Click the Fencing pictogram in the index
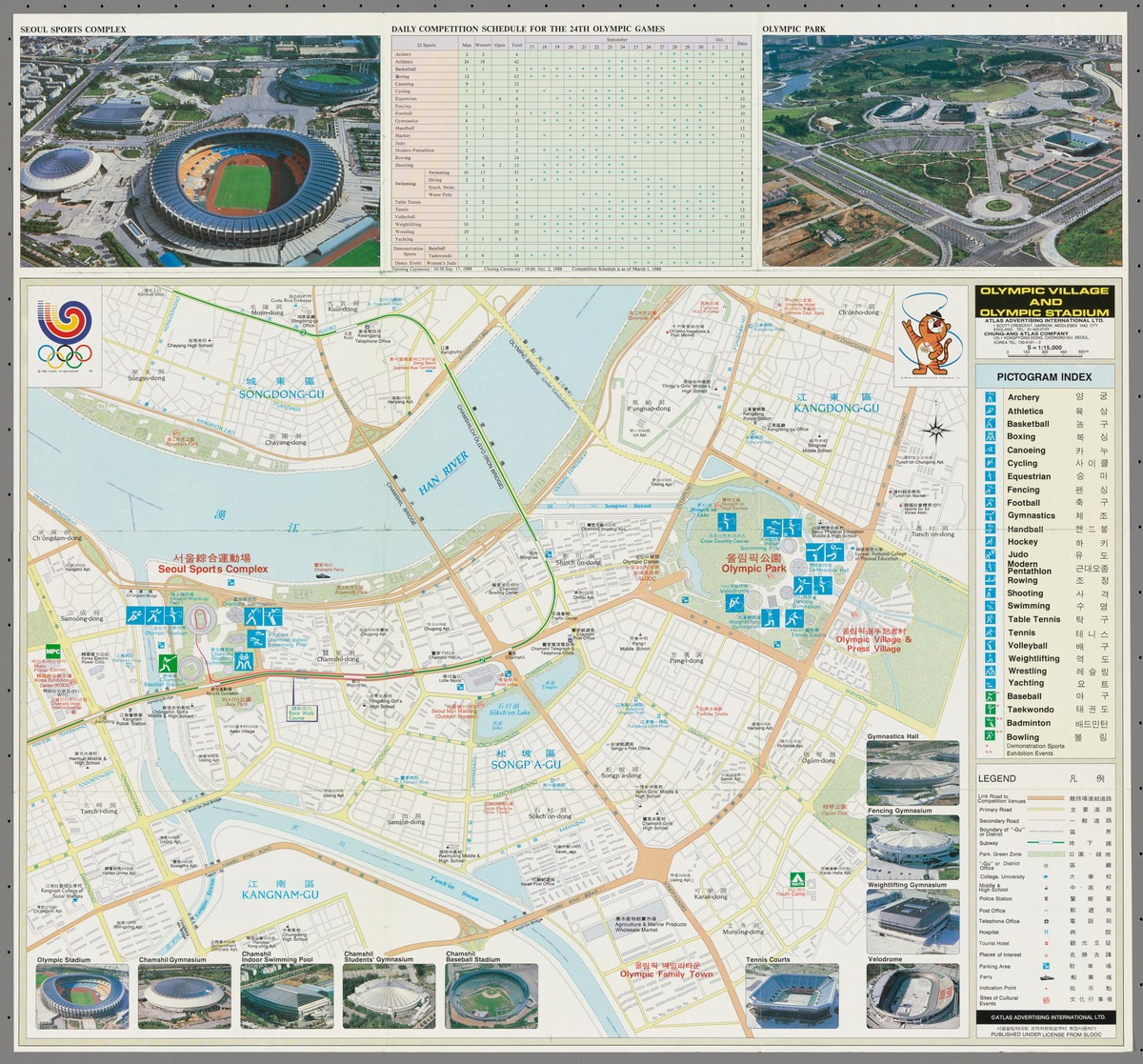This screenshot has width=1143, height=1064. [991, 490]
